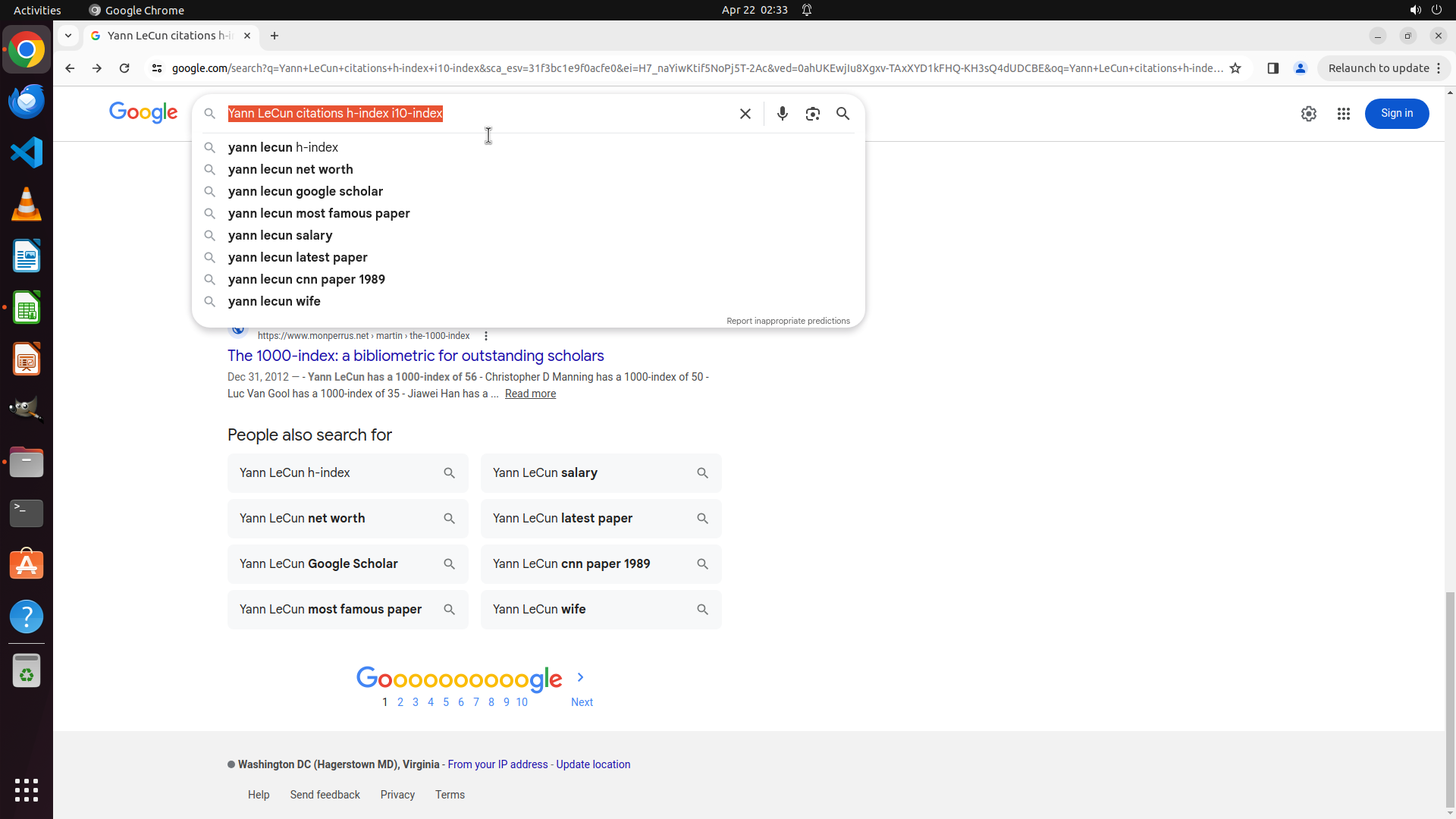Open the tab search dropdown arrow

click(68, 36)
